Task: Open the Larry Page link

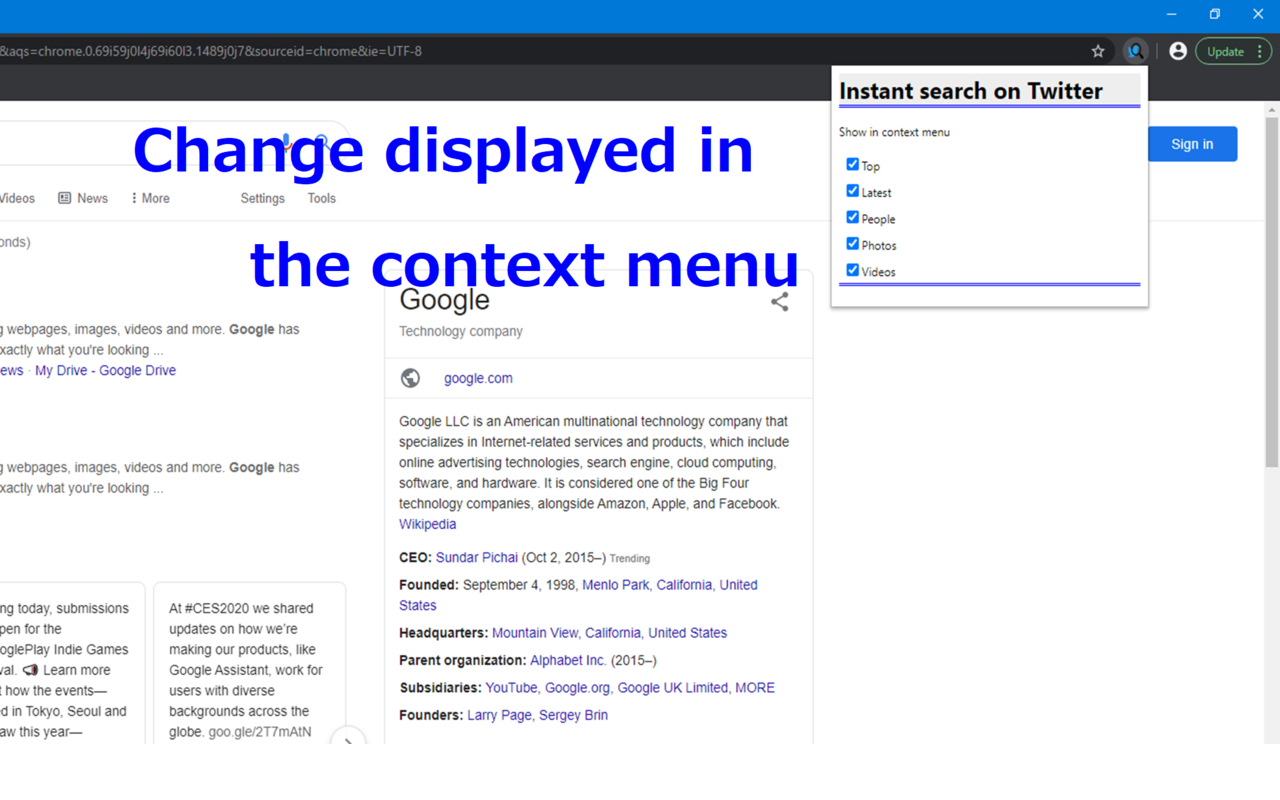Action: click(499, 715)
